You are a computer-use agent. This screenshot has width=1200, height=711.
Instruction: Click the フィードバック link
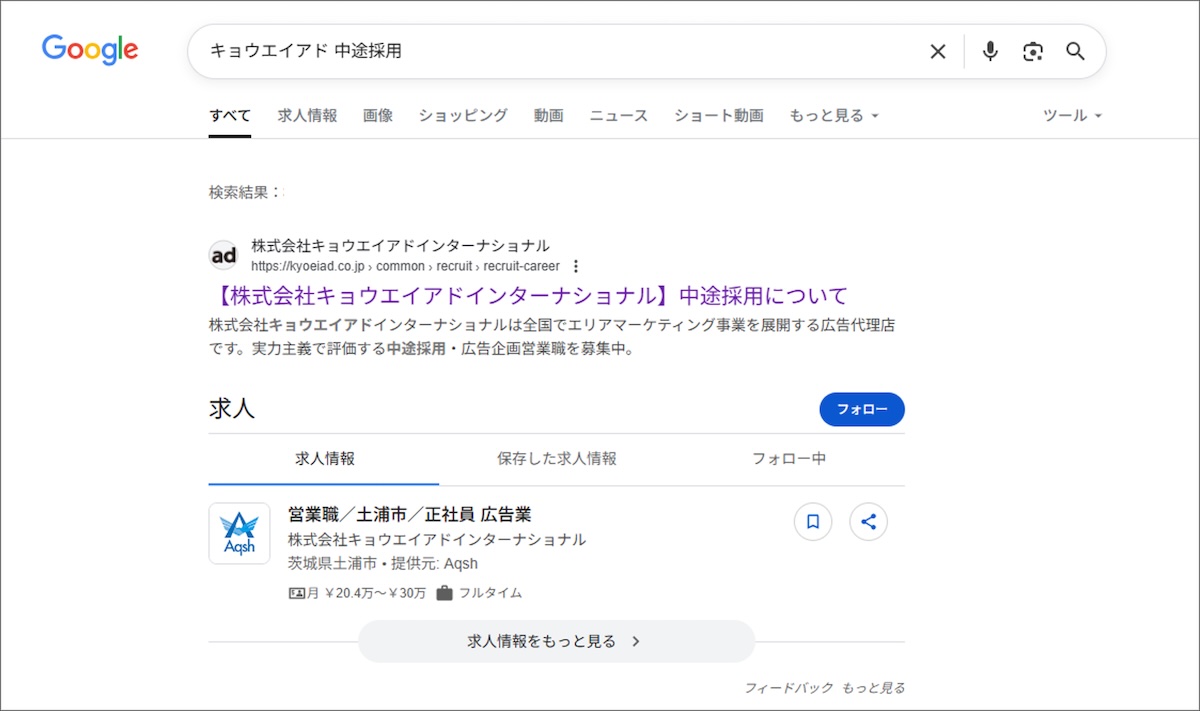tap(788, 688)
